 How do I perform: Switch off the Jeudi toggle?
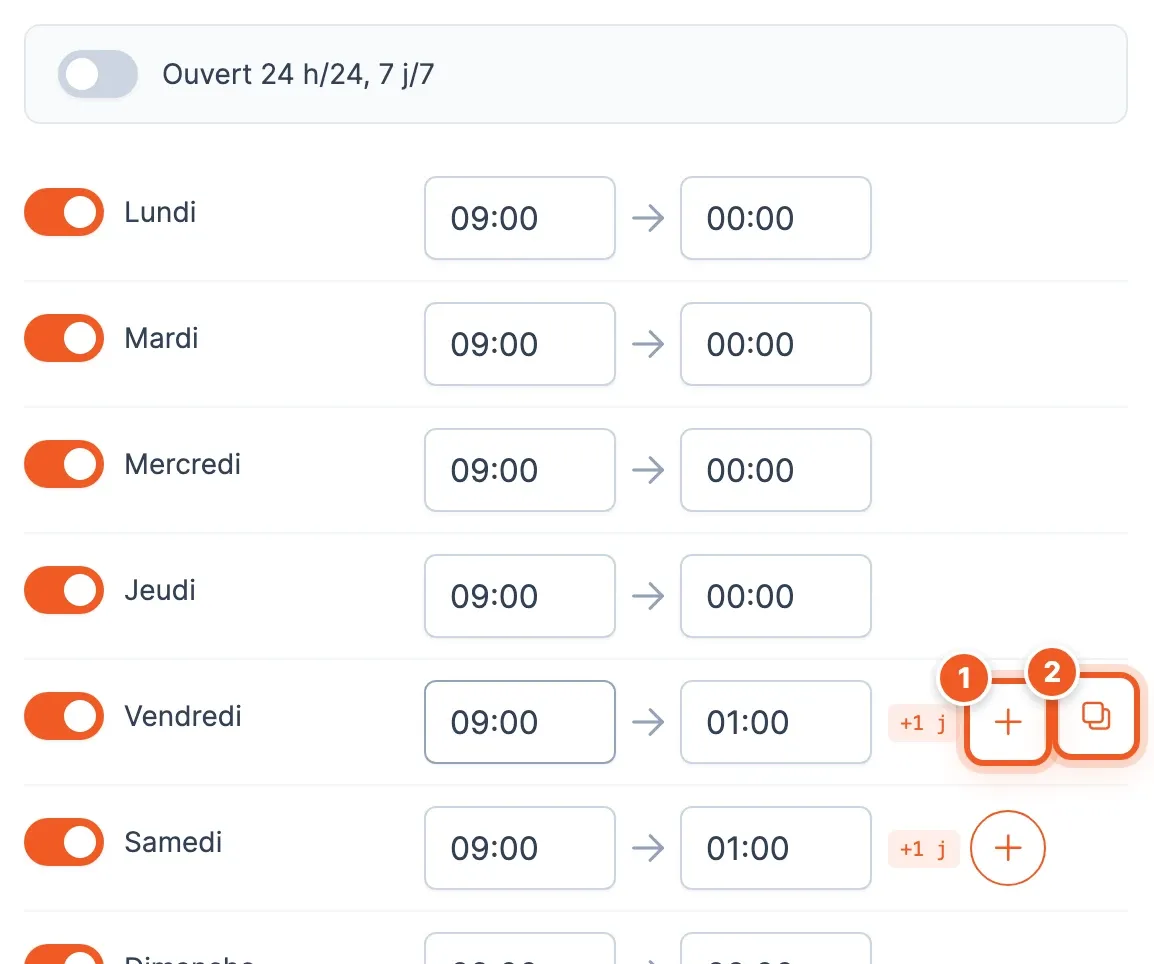[64, 589]
